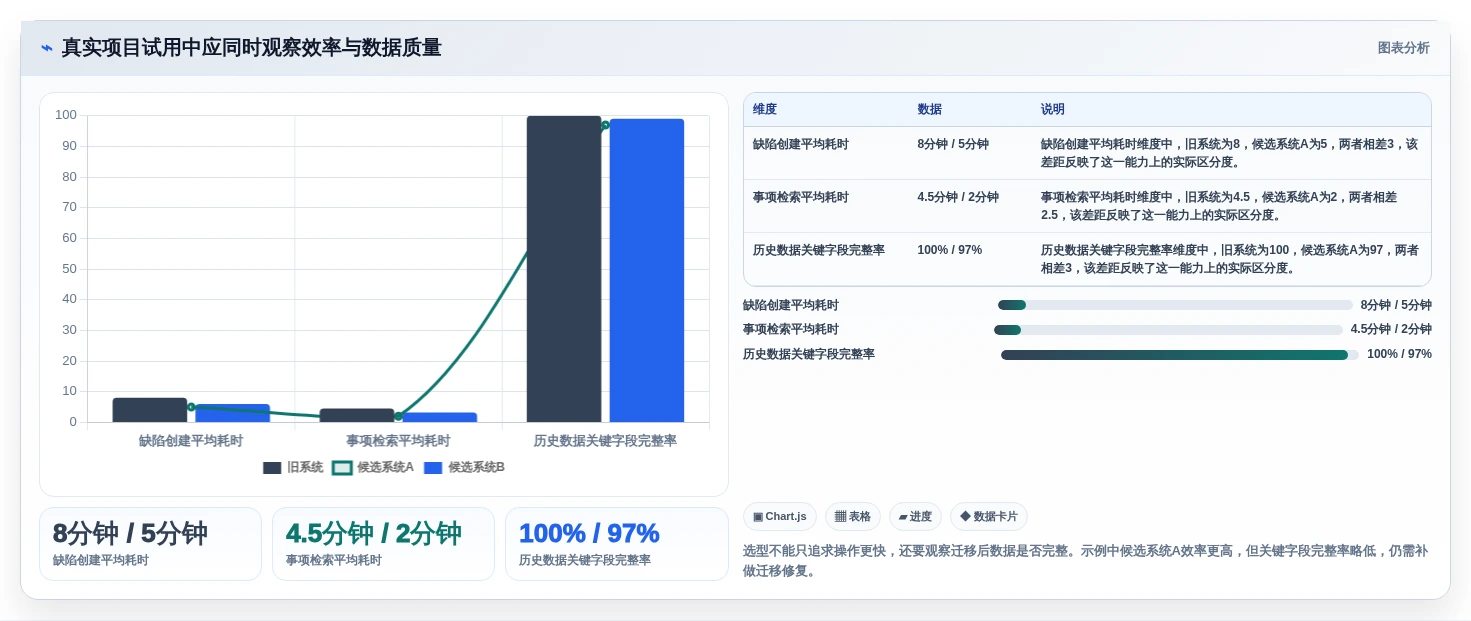Screen dimensions: 1471x621
Task: Open the 4.5分钟 / 2分钟 data card
Action: tap(383, 544)
